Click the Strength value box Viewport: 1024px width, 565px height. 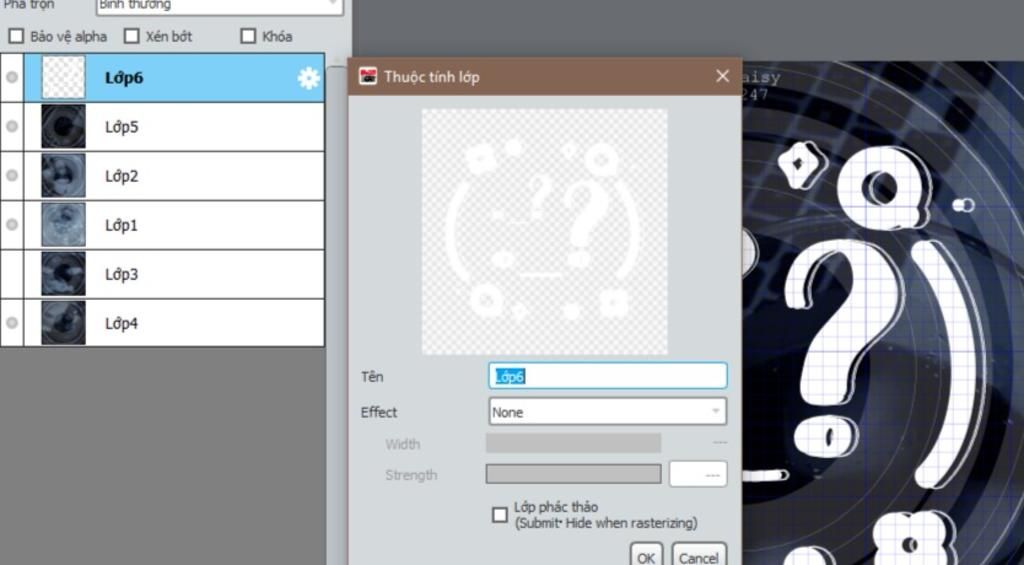pos(698,474)
